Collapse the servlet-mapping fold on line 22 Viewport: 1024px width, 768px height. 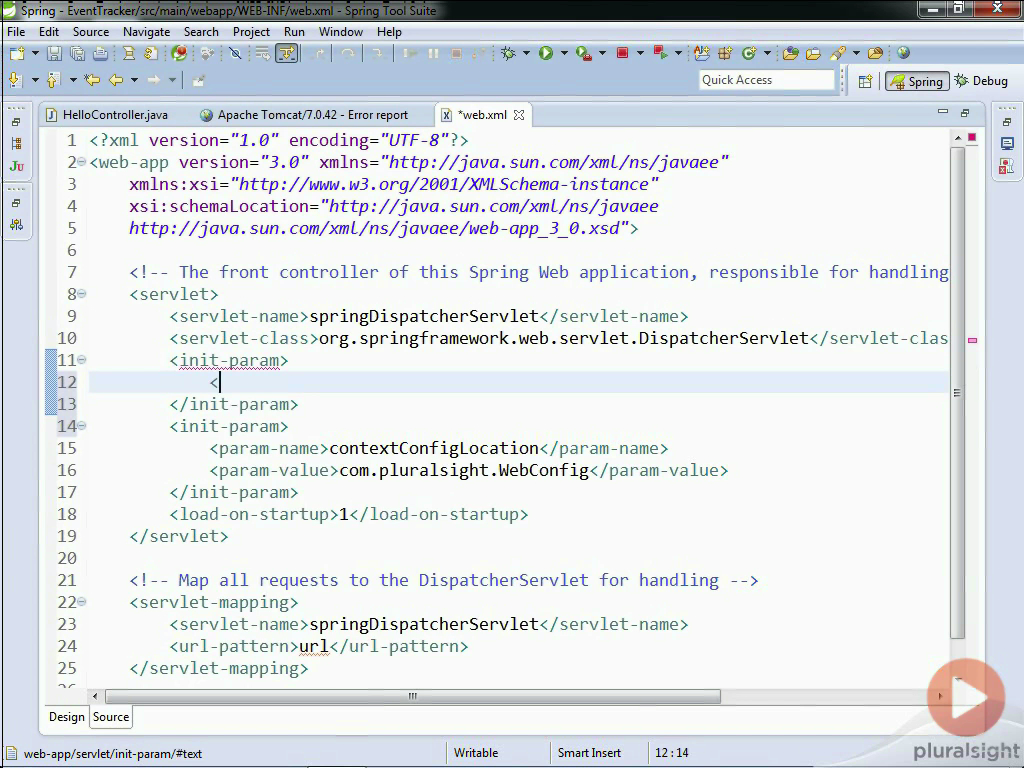(82, 602)
